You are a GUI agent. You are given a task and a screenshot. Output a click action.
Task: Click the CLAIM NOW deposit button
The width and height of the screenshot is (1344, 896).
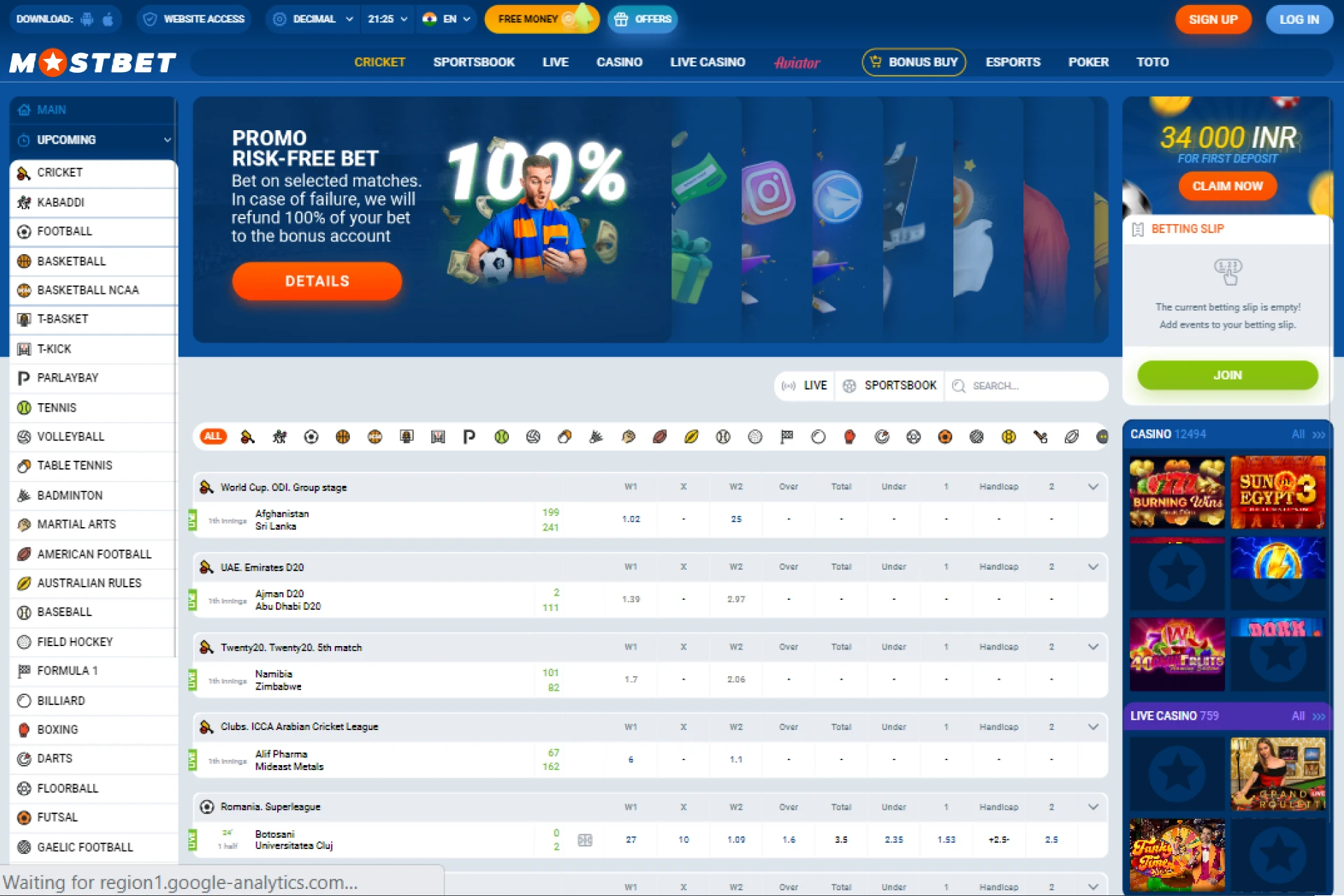[x=1227, y=186]
